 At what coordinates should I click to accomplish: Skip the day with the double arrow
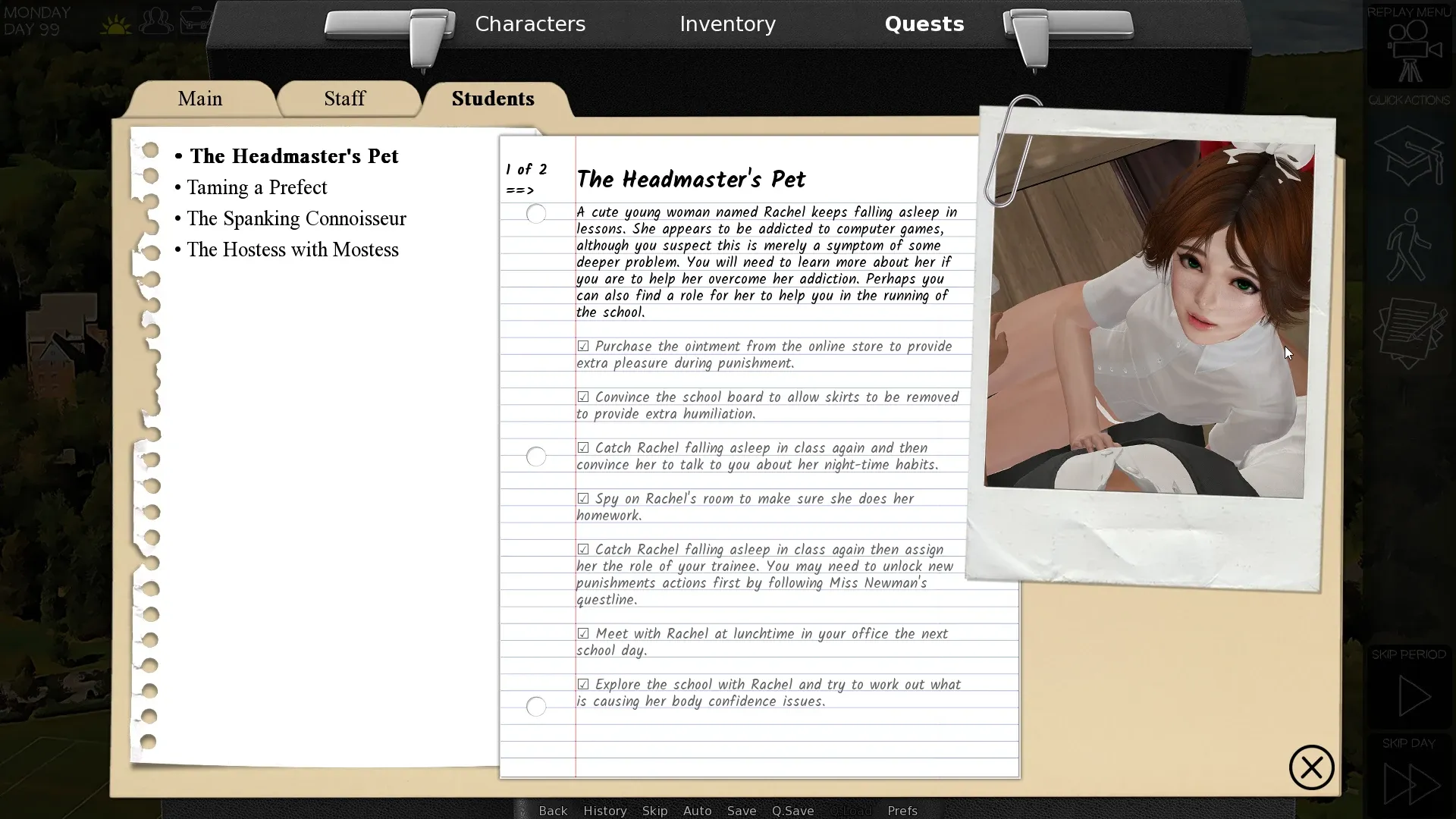pyautogui.click(x=1411, y=783)
